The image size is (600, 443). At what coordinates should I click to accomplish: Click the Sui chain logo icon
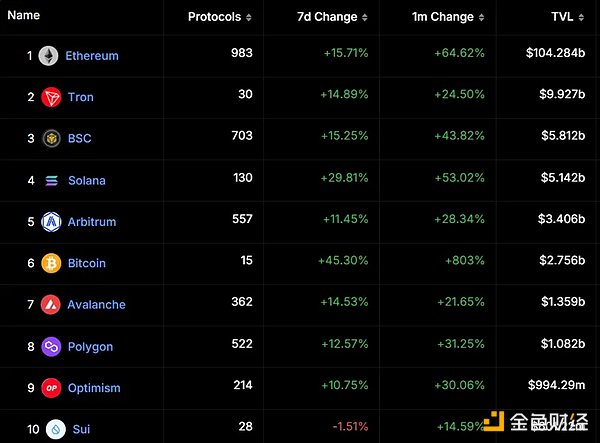pos(55,429)
